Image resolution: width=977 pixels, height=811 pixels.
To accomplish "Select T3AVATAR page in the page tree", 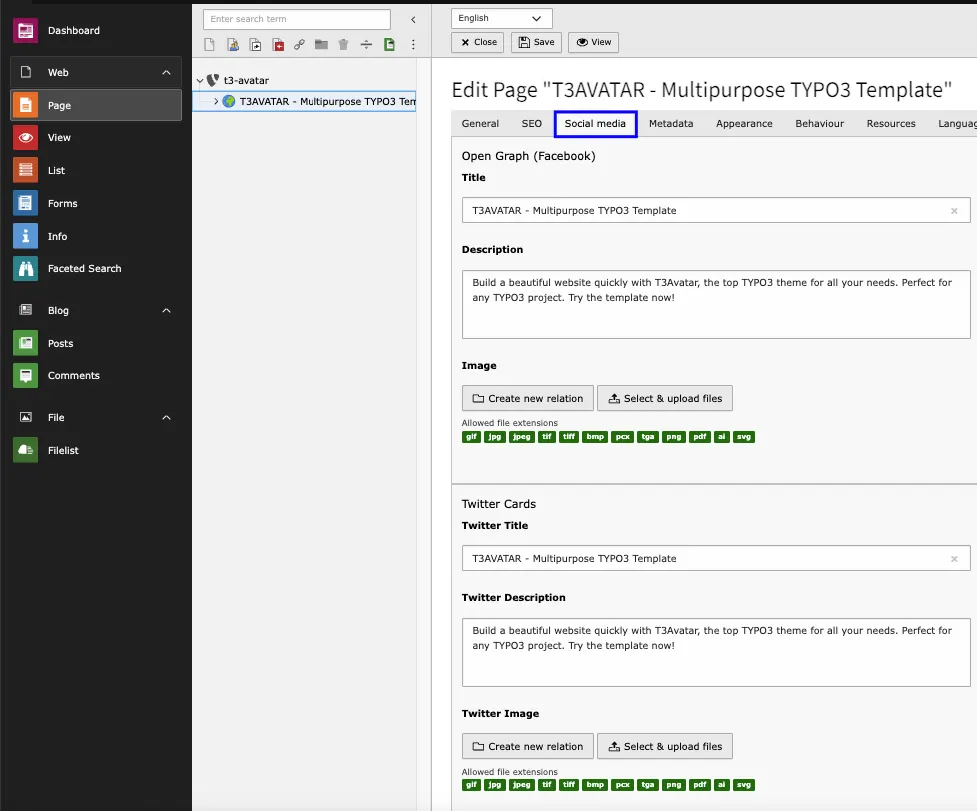I will click(x=328, y=101).
